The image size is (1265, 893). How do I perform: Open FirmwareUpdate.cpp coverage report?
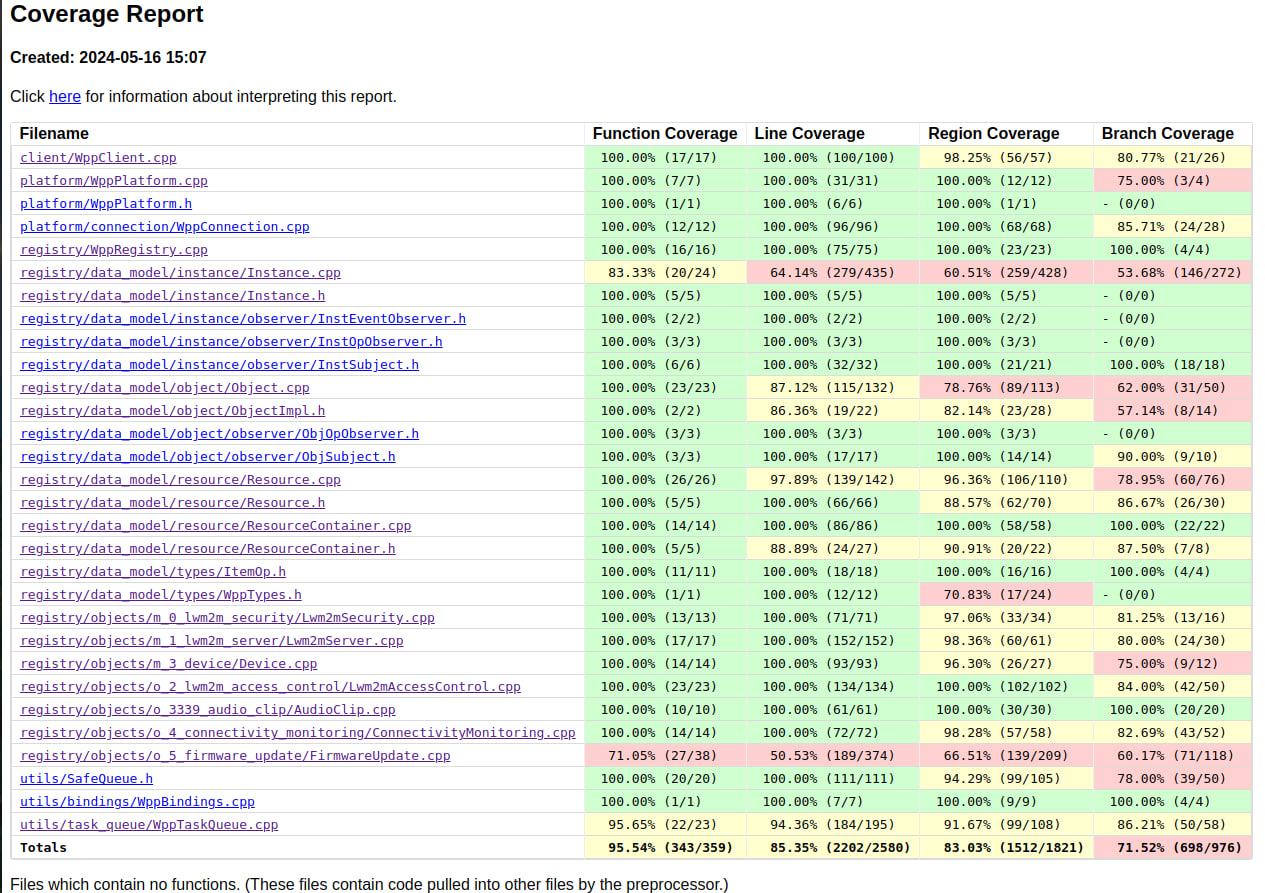click(235, 756)
